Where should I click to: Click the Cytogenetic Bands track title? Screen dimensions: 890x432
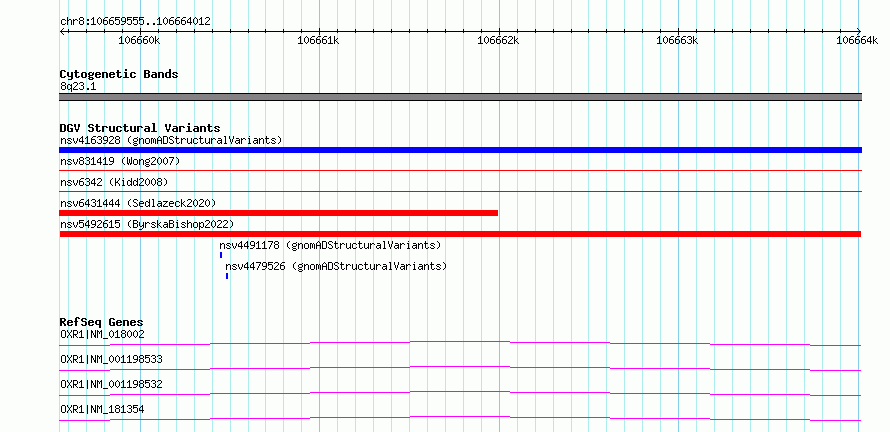(119, 74)
